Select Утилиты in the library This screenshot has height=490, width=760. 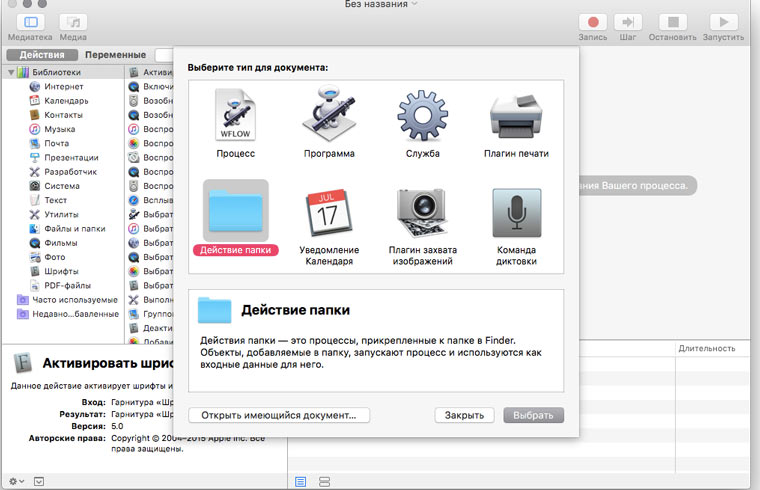tap(61, 214)
